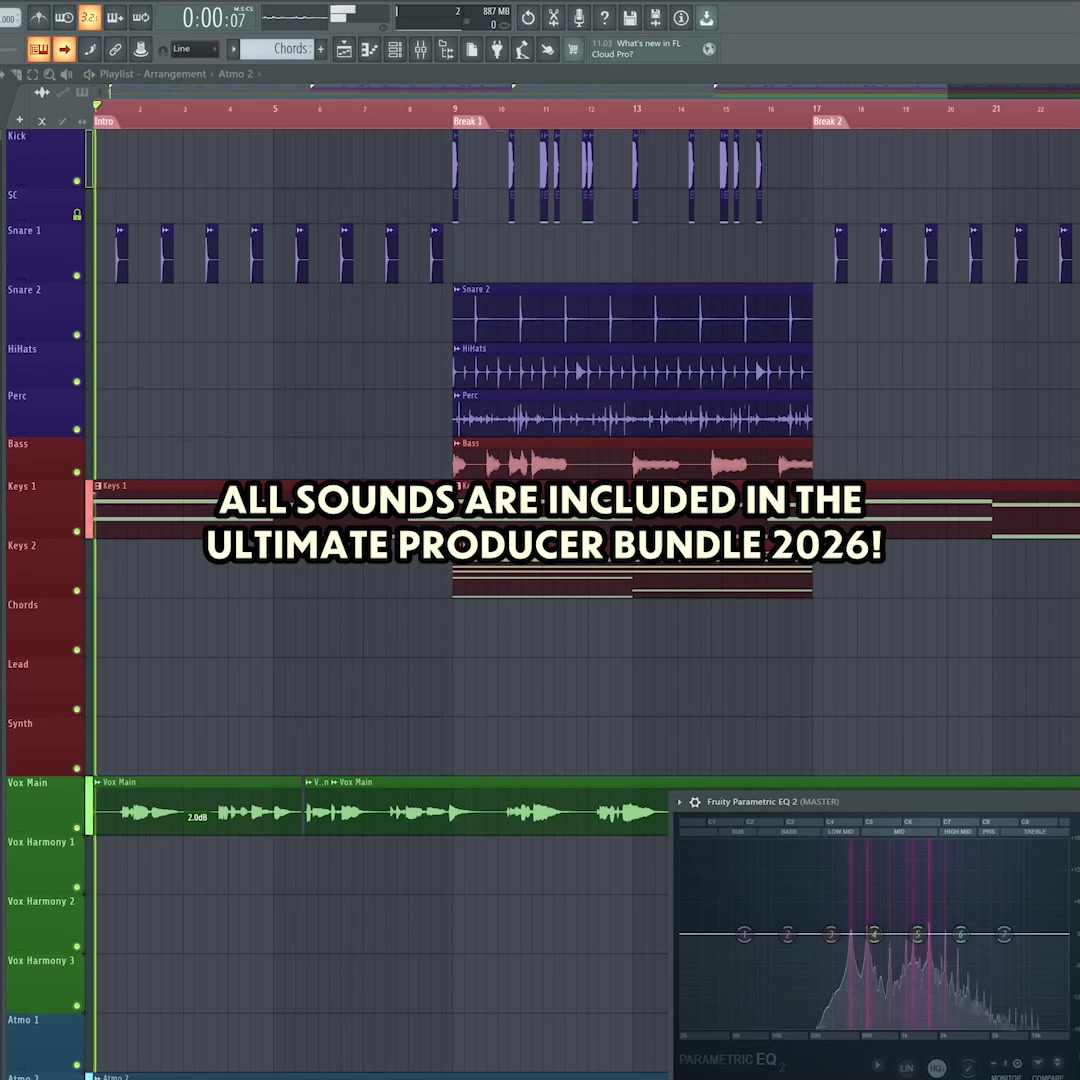Open project picker icon
The image size is (1080, 1080).
point(471,49)
